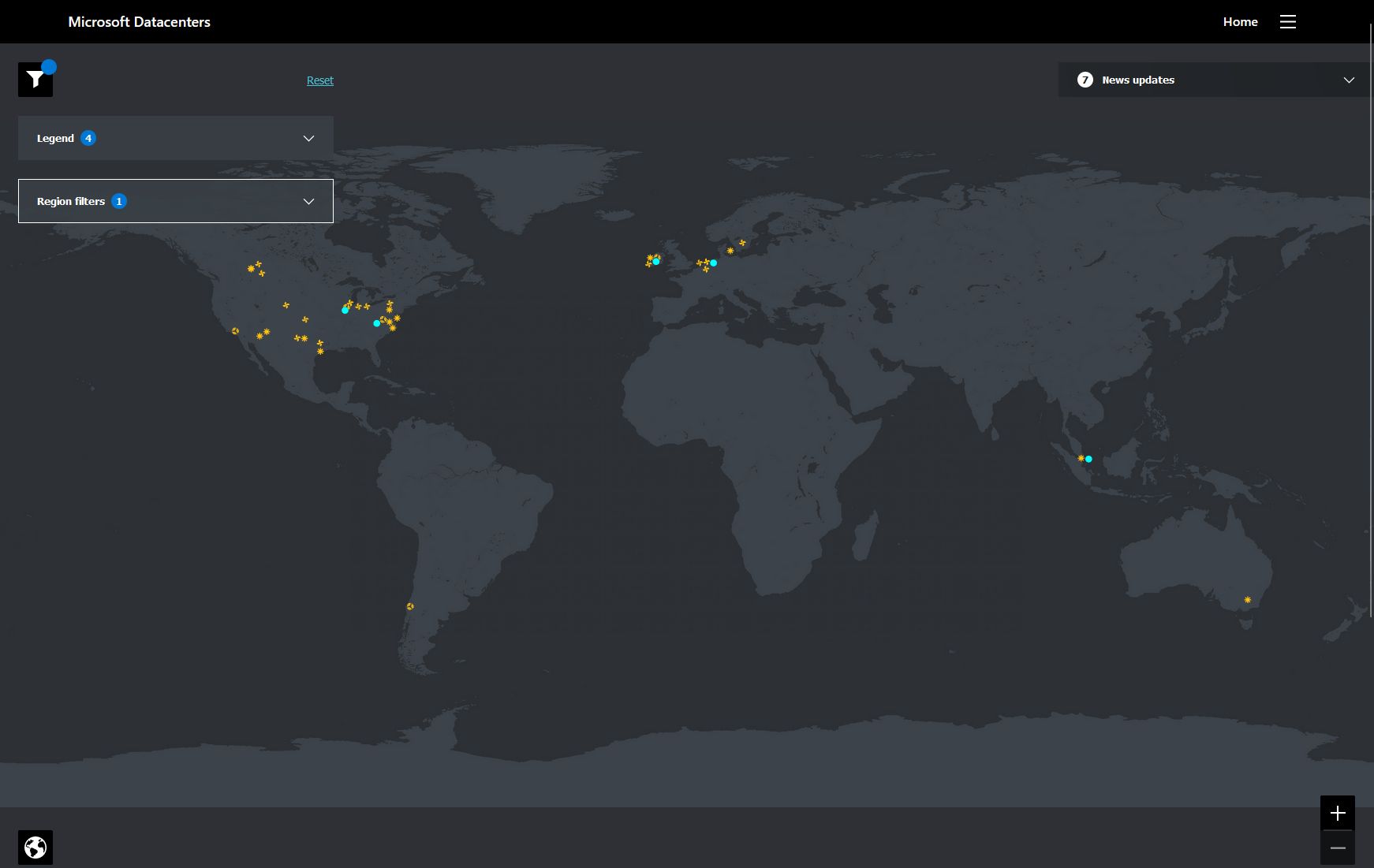The image size is (1374, 868).
Task: Click the News updates count badge
Action: (x=1085, y=80)
